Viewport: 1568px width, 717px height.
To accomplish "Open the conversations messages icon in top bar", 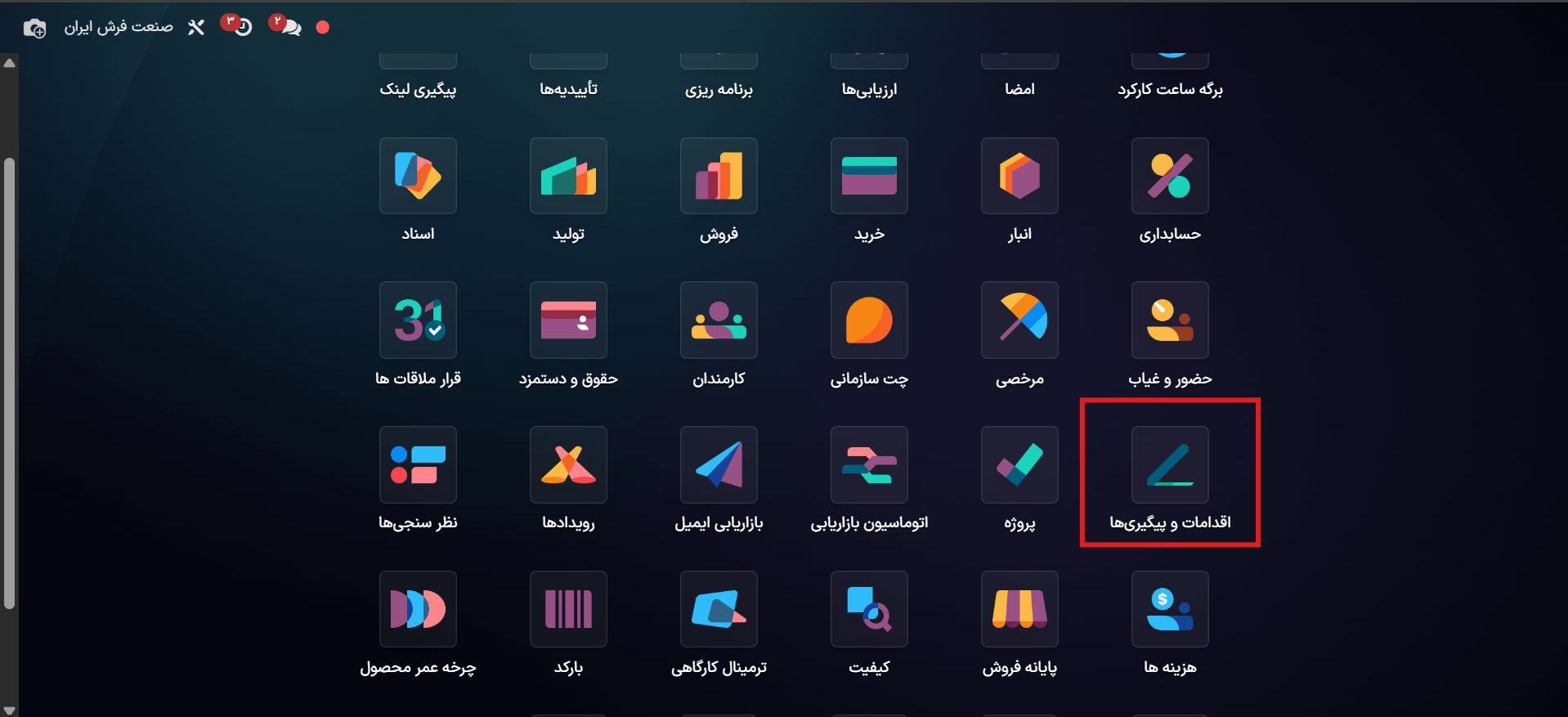I will [x=285, y=26].
